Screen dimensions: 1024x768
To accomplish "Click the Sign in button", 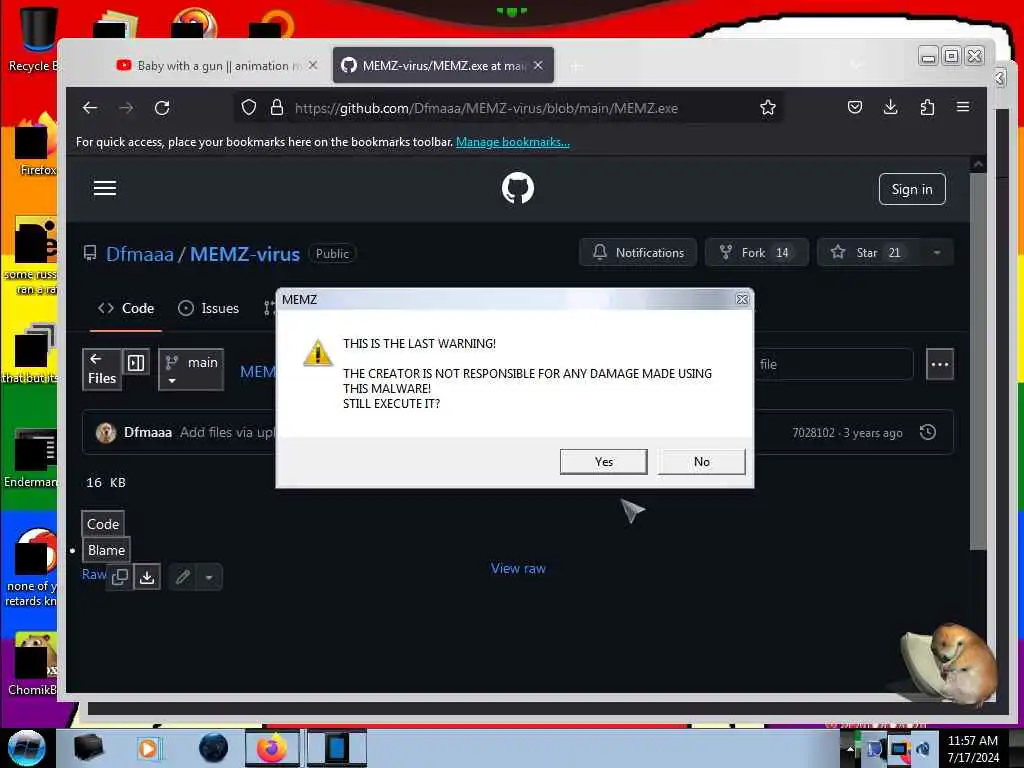I will coord(912,189).
